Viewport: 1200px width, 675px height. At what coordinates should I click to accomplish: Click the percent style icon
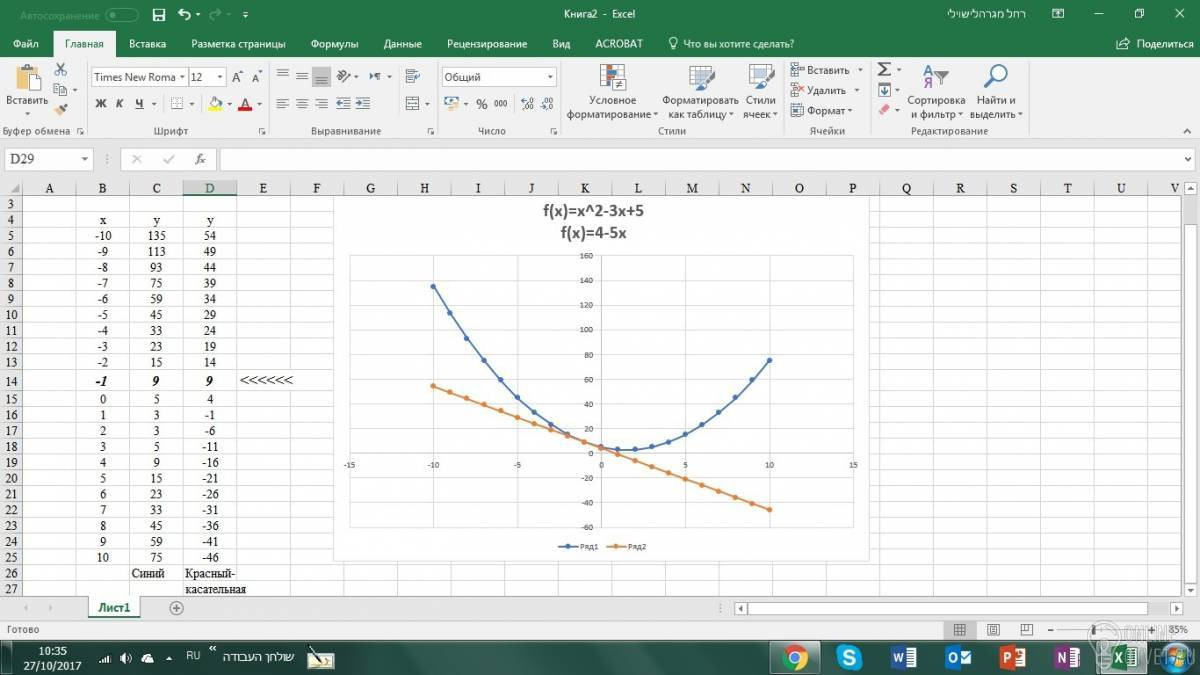(x=482, y=103)
